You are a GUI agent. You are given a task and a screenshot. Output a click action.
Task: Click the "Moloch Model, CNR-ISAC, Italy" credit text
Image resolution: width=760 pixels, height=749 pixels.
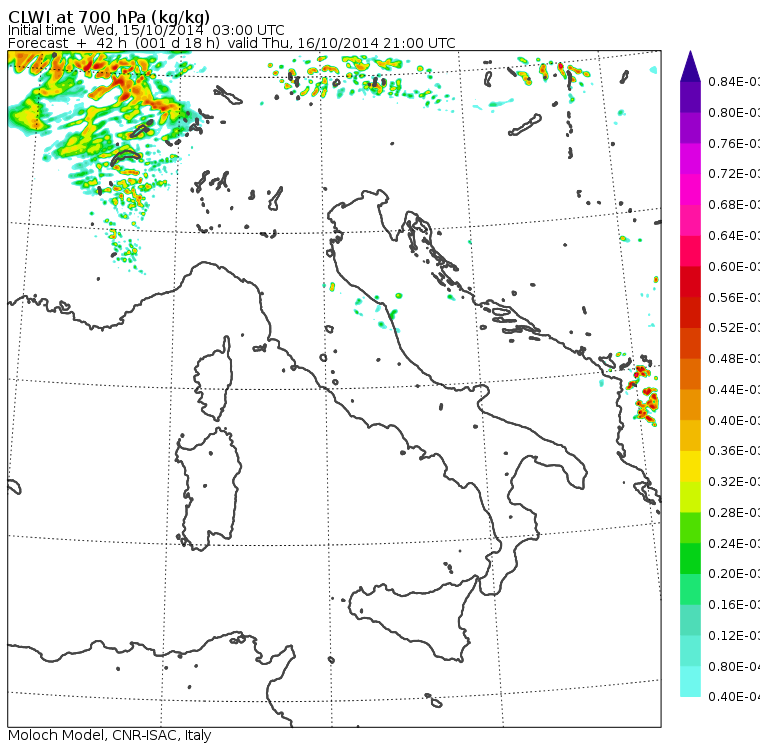coord(110,735)
